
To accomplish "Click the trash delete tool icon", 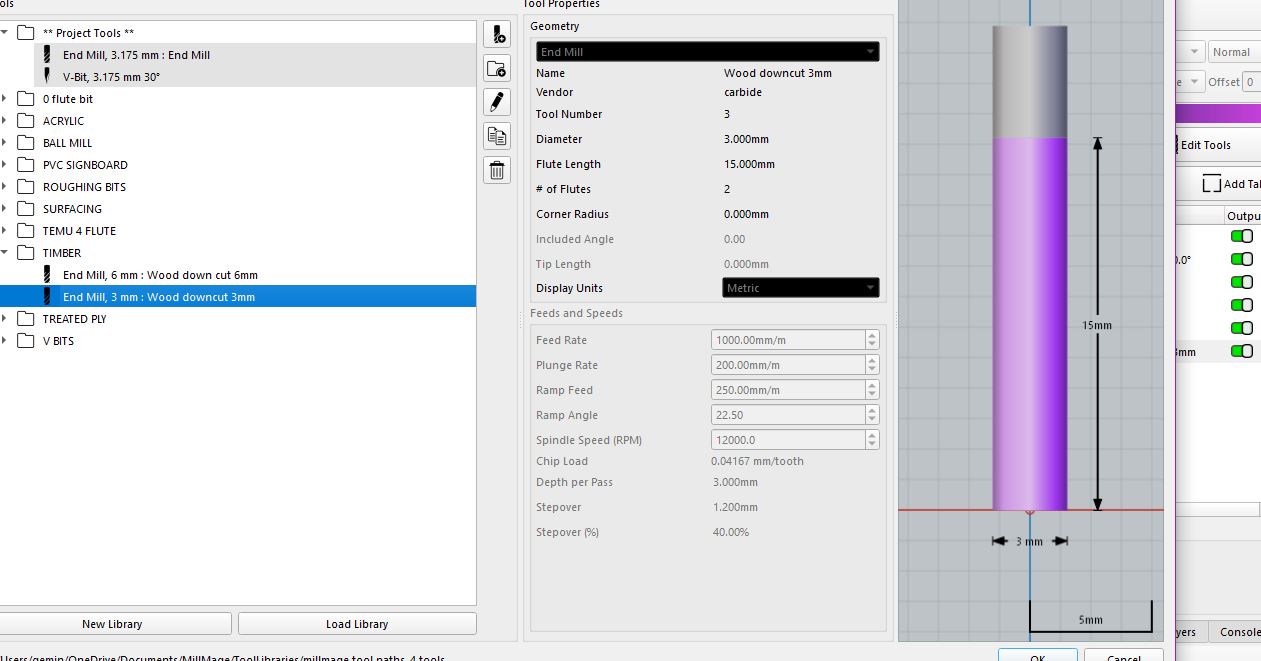I will click(x=496, y=170).
